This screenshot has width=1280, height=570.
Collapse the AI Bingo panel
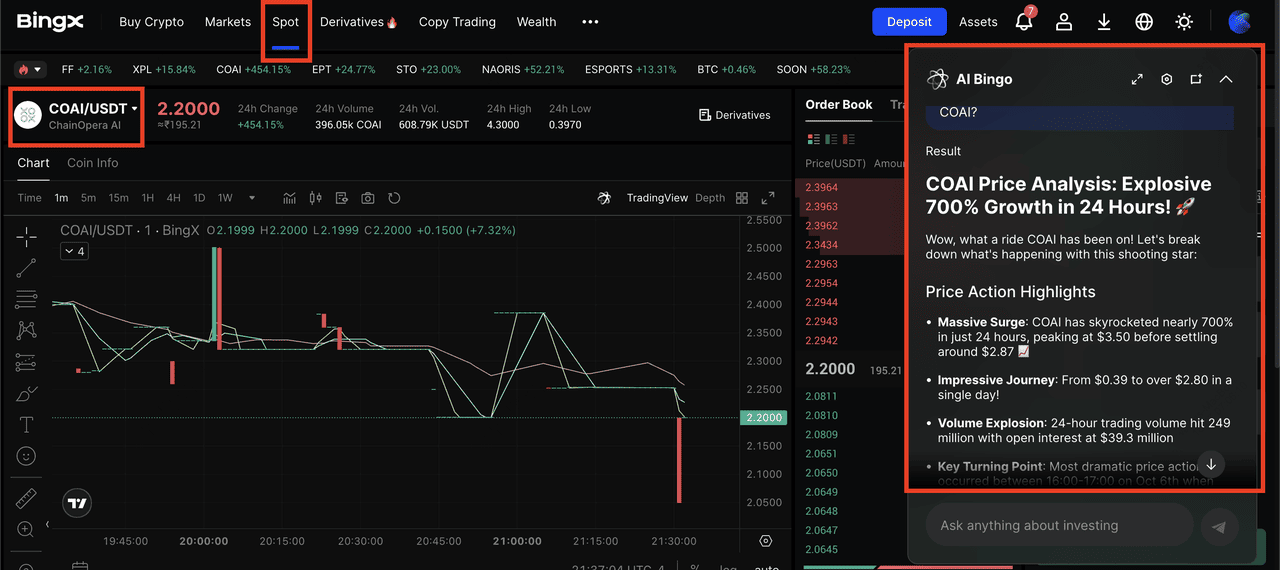(x=1225, y=79)
